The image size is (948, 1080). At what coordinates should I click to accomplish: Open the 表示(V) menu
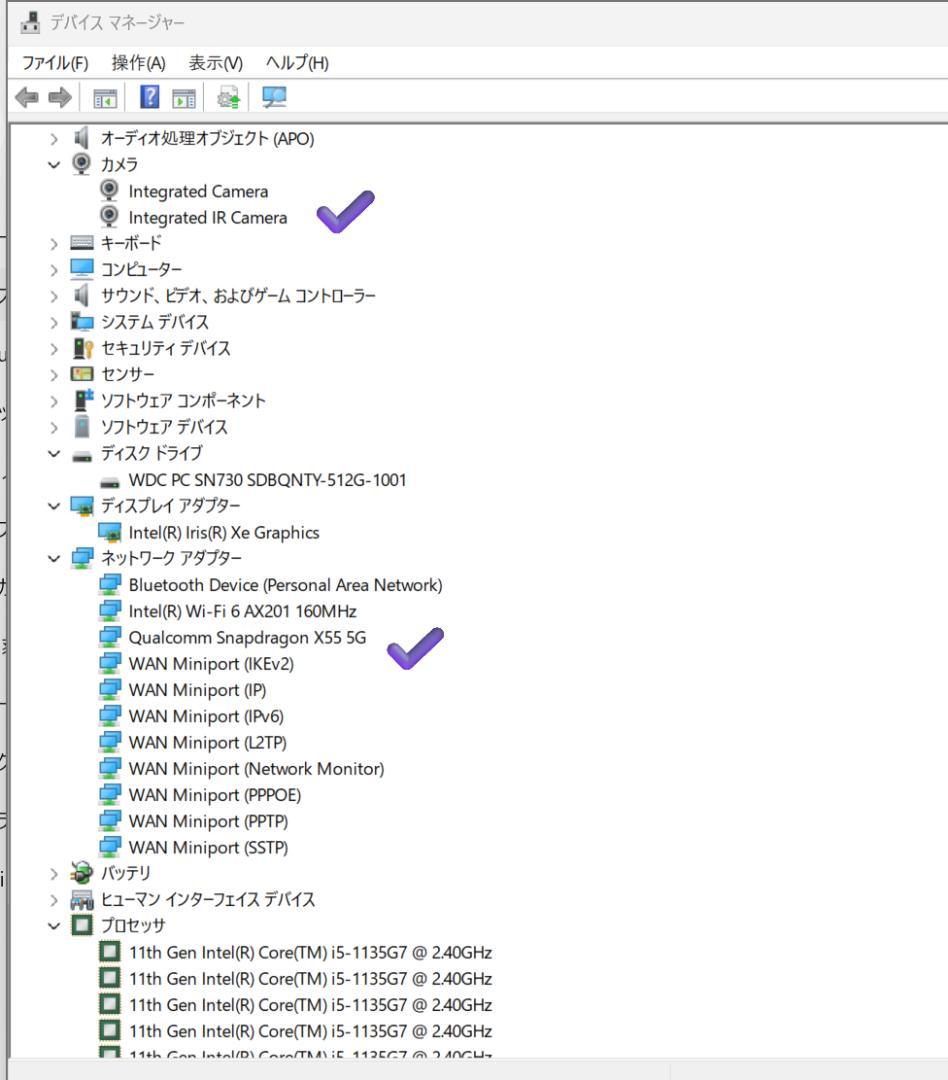[x=216, y=63]
